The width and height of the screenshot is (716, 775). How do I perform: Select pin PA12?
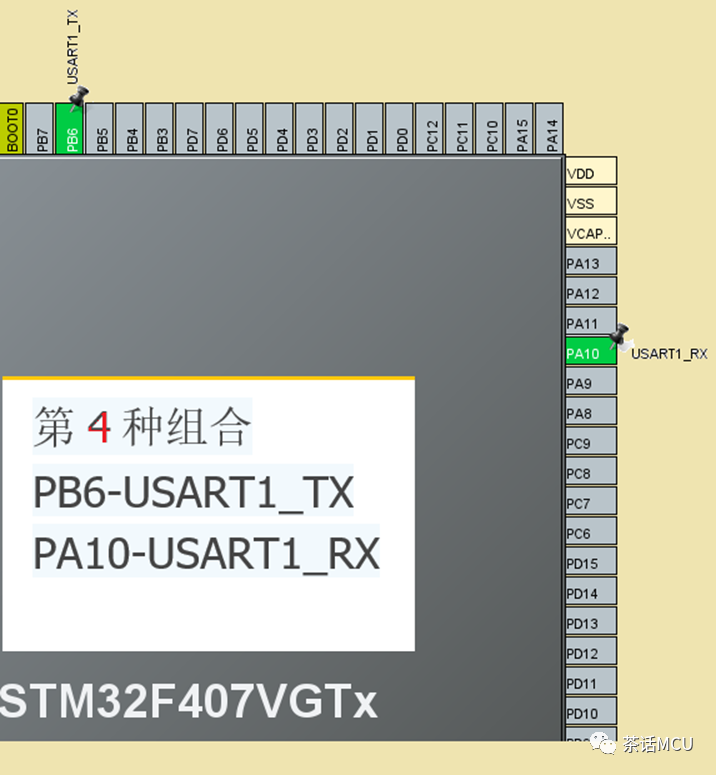tap(591, 291)
